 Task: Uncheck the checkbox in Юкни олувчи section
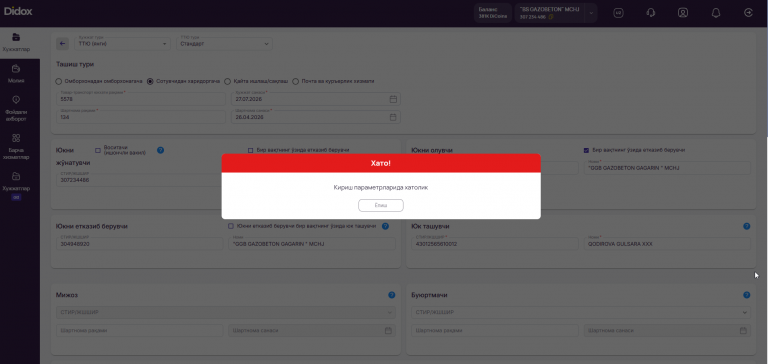pyautogui.click(x=586, y=150)
